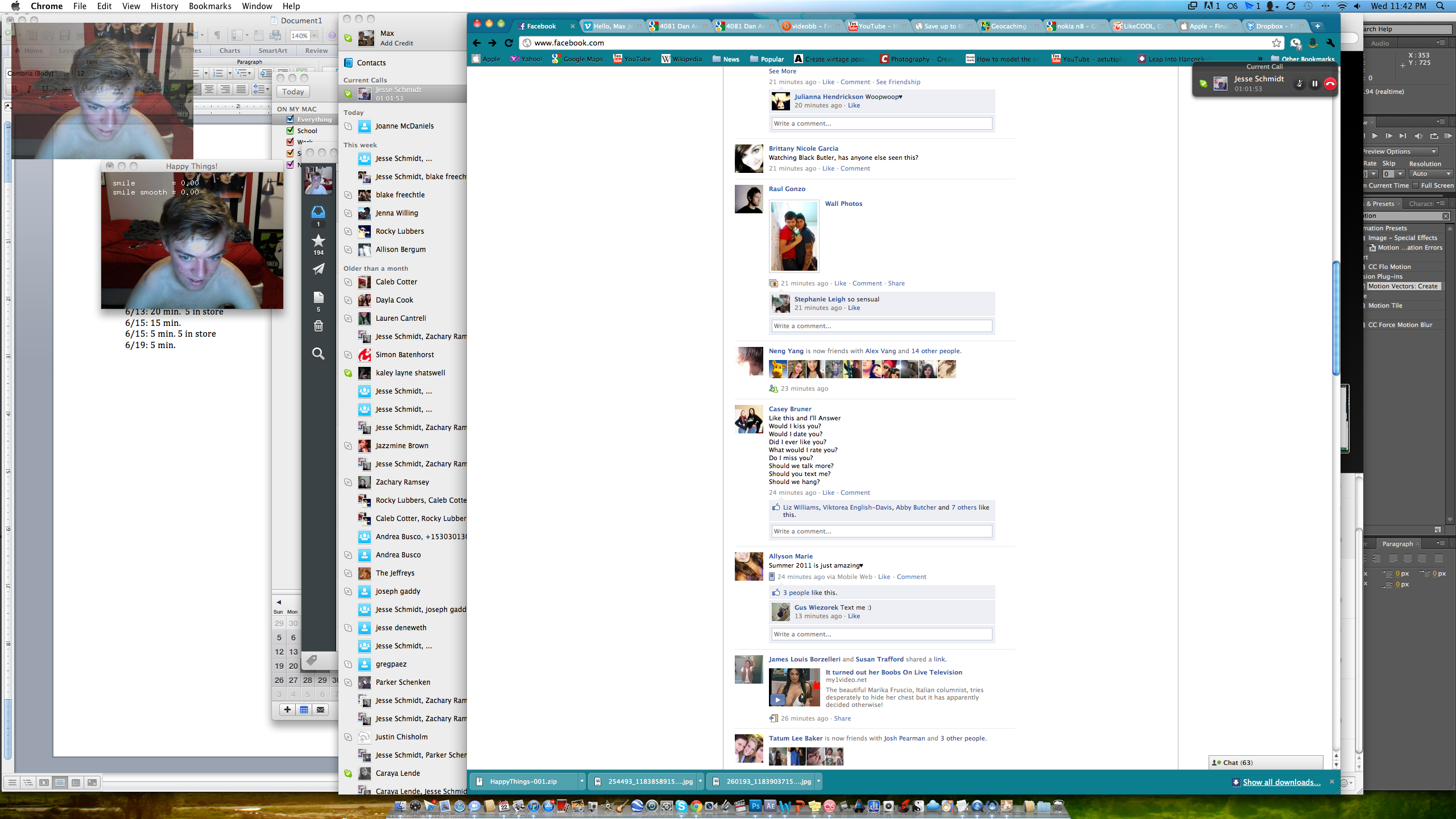The image size is (1456, 819).
Task: Open Spotlight search in menu bar
Action: click(x=1440, y=6)
